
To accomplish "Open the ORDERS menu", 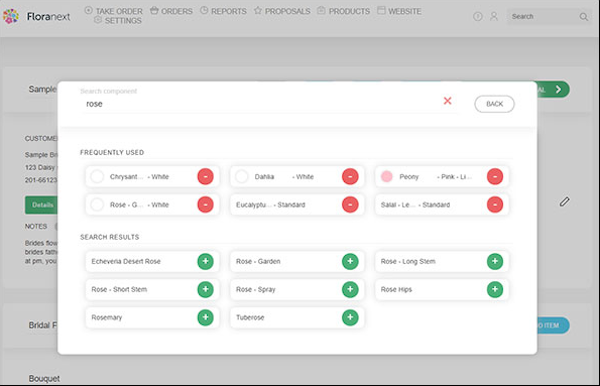I will click(x=171, y=11).
